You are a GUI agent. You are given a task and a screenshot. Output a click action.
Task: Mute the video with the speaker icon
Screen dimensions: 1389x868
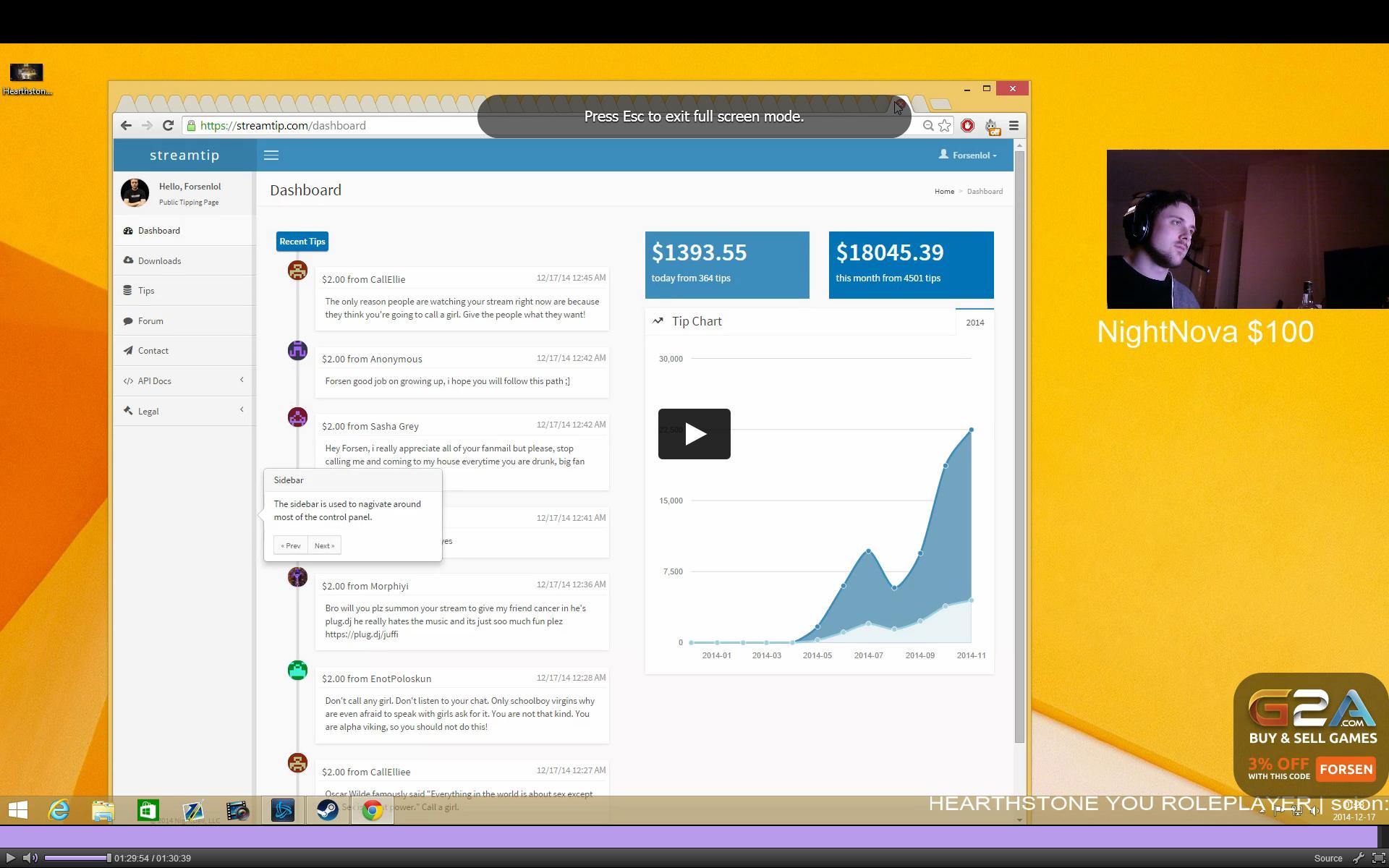(30, 858)
